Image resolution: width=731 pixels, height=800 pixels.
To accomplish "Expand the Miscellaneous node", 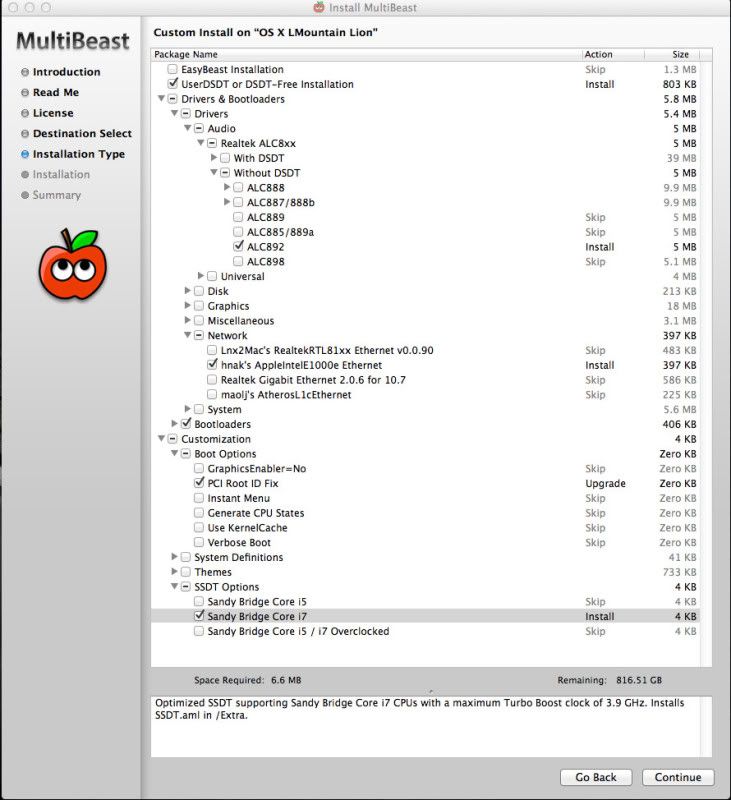I will [188, 320].
